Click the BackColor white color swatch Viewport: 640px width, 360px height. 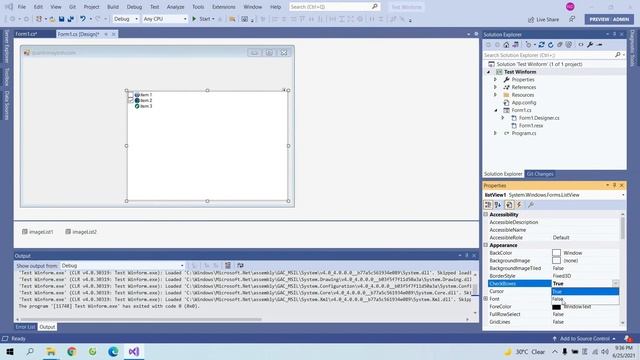click(x=556, y=253)
